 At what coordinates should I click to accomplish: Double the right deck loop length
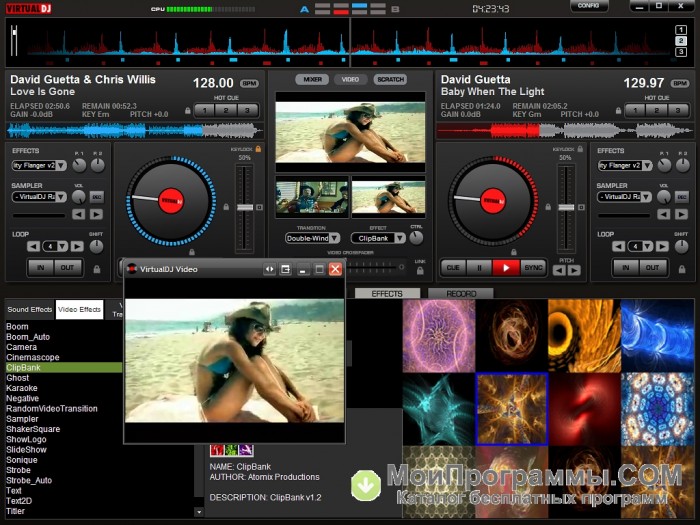click(x=662, y=246)
